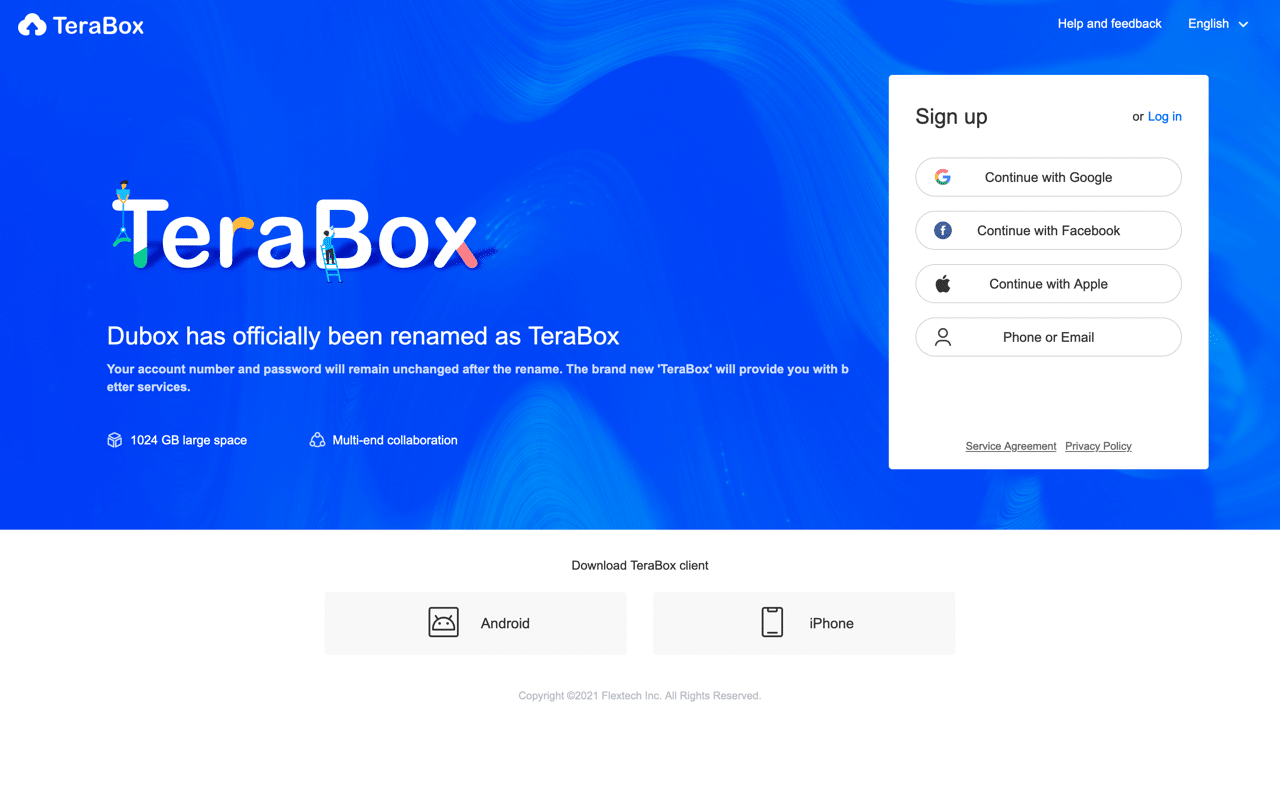Sign up using Phone or Email
This screenshot has width=1280, height=800.
point(1048,337)
